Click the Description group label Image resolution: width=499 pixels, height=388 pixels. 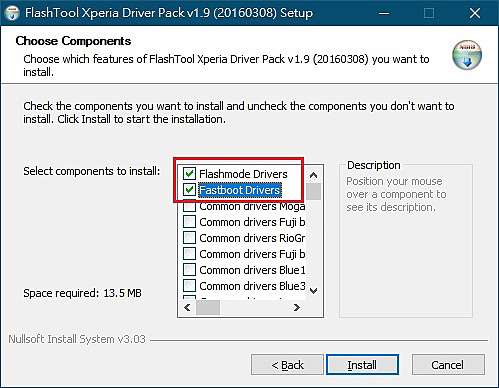374,165
